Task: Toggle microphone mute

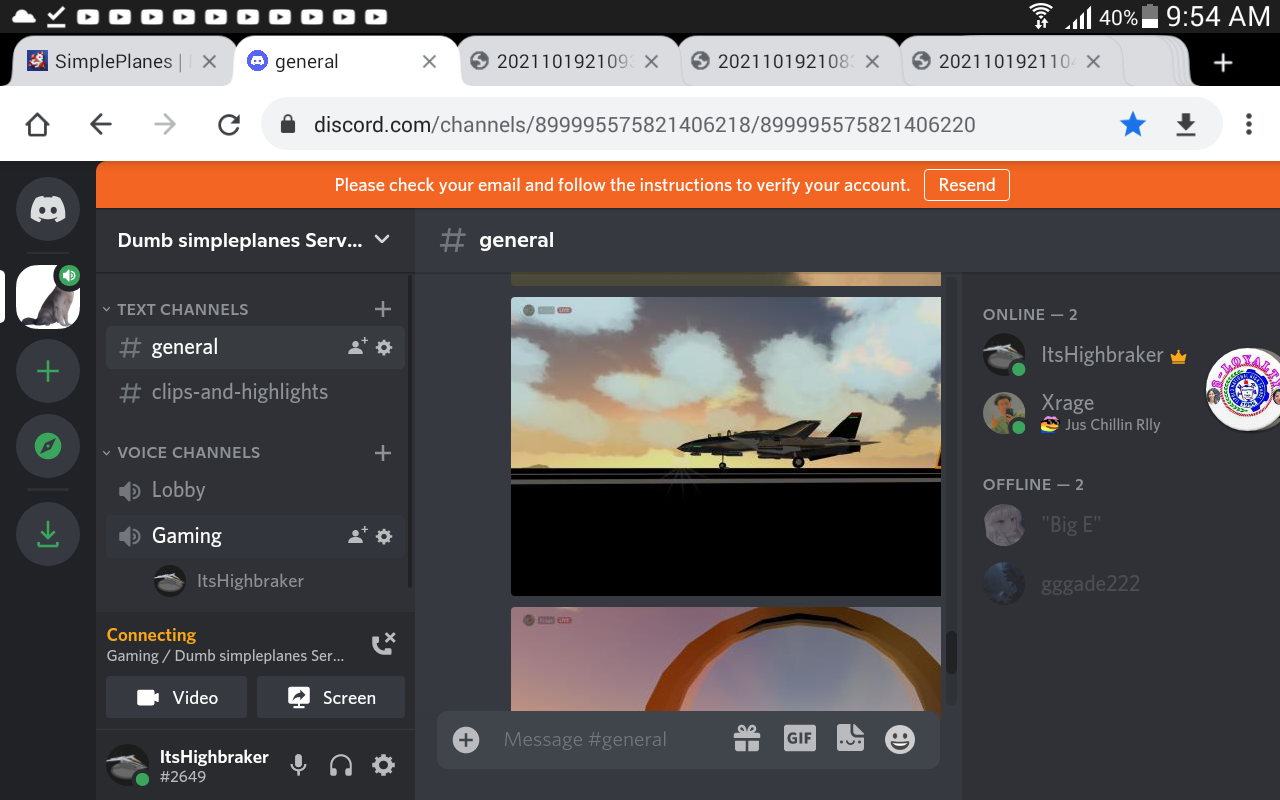Action: tap(298, 766)
